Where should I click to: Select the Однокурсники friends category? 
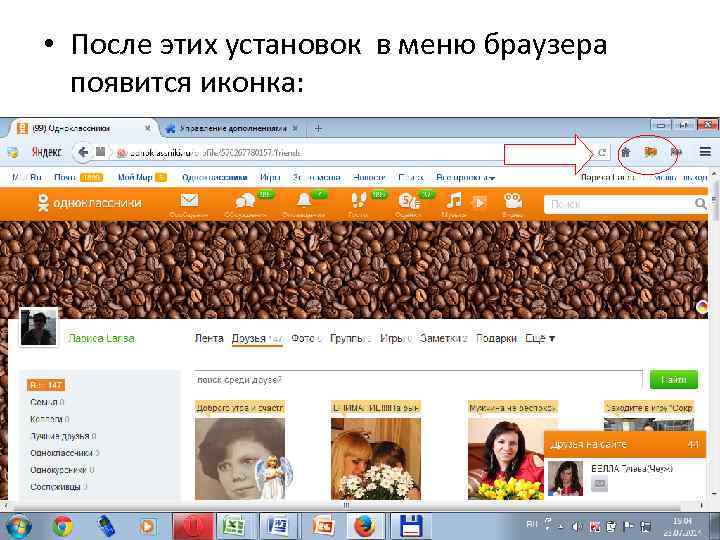tap(62, 470)
